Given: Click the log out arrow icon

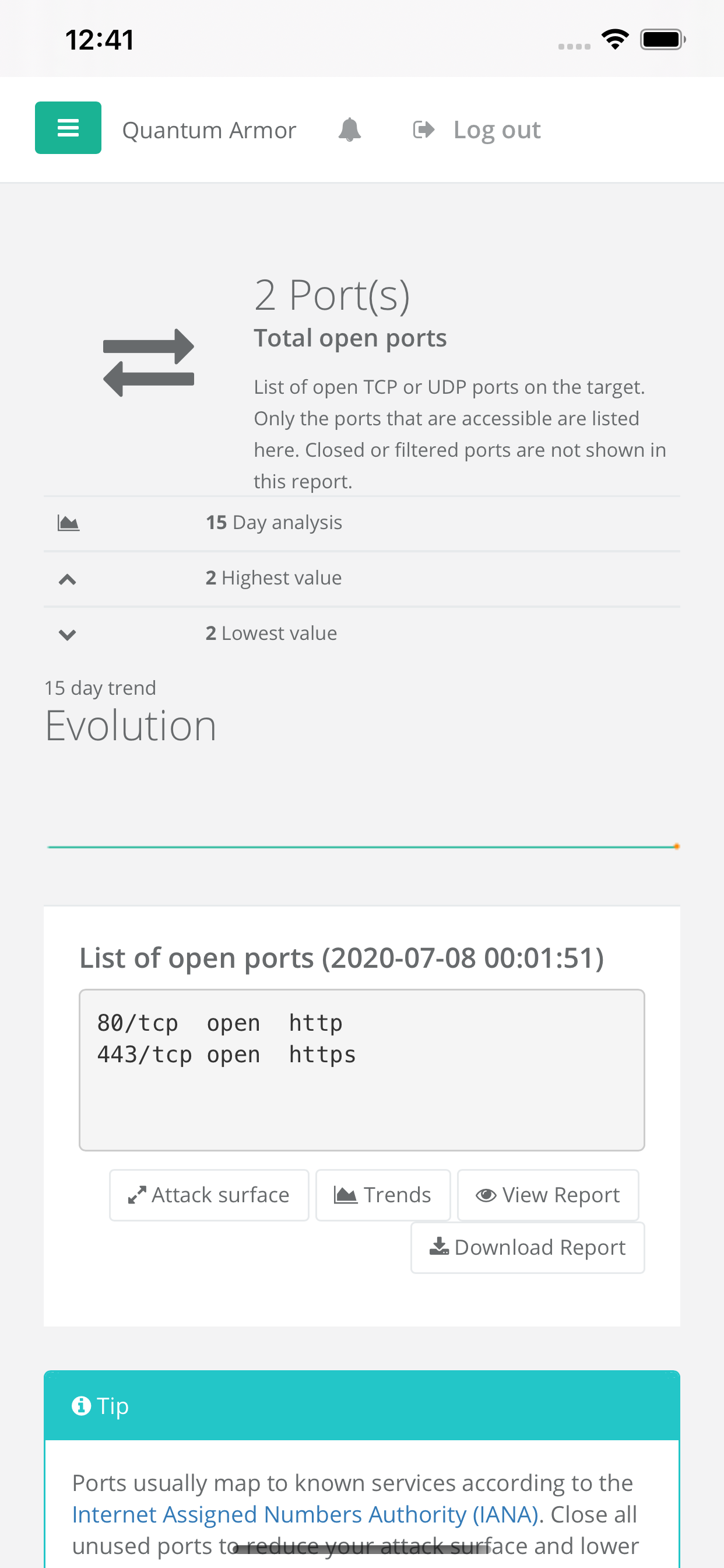Looking at the screenshot, I should pos(423,128).
